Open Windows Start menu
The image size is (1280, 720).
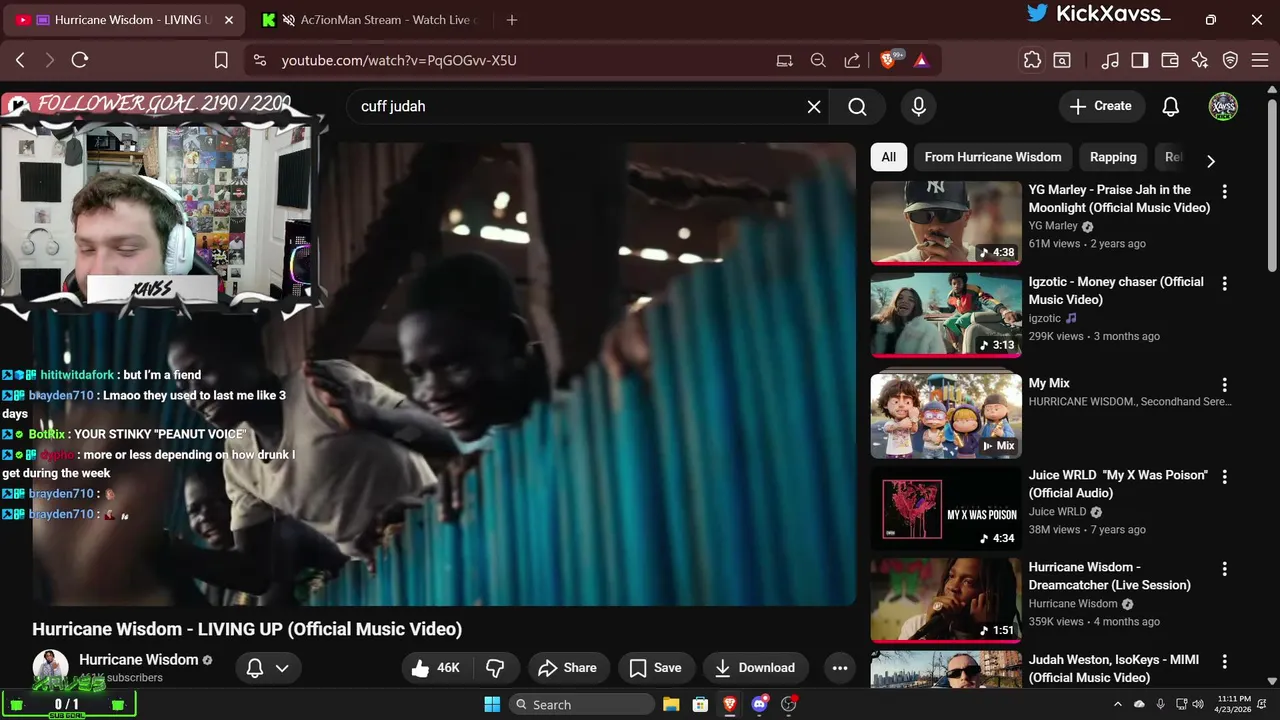[x=492, y=704]
